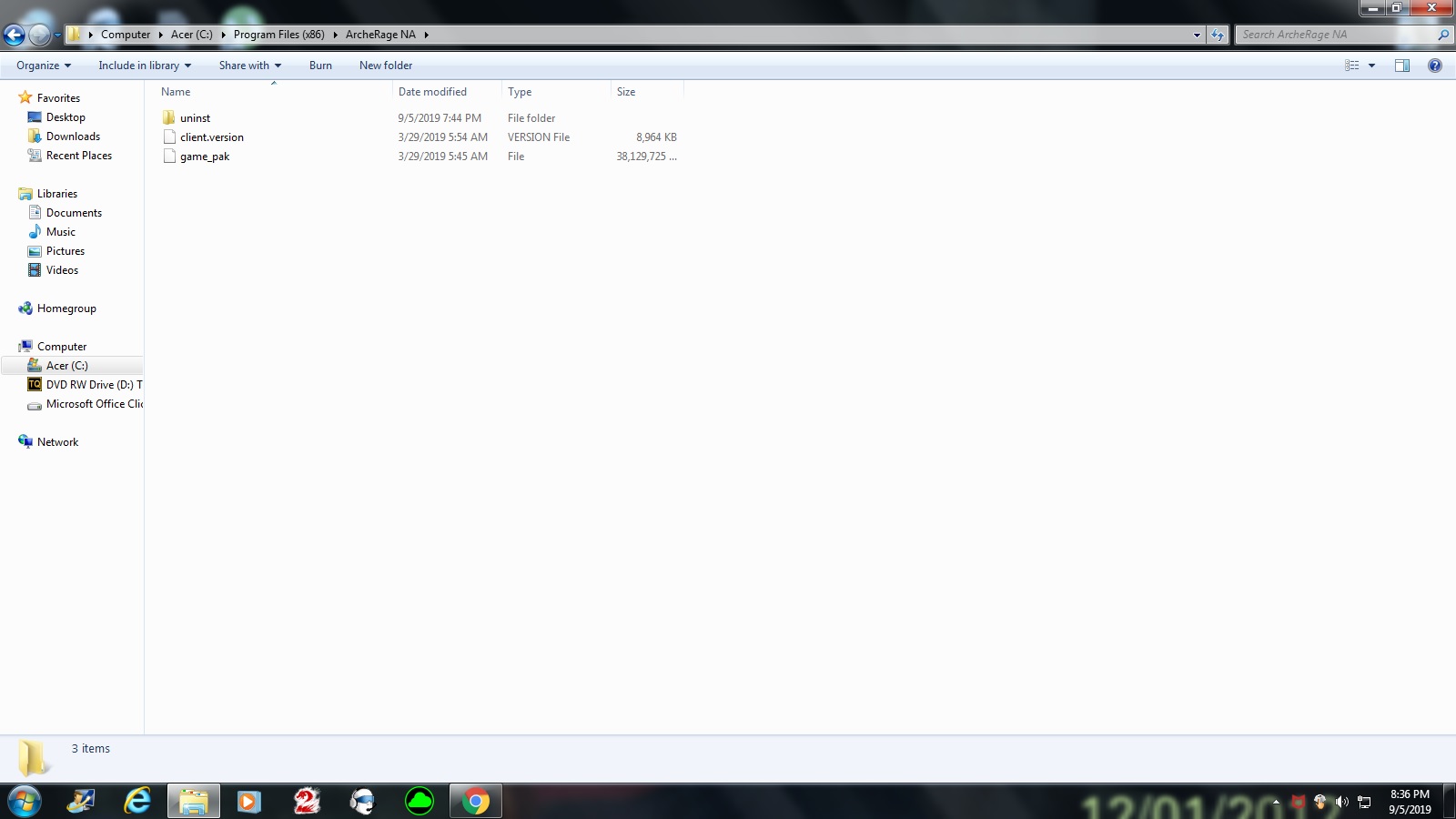Viewport: 1456px width, 819px height.
Task: Click the Forward navigation arrow
Action: [39, 35]
